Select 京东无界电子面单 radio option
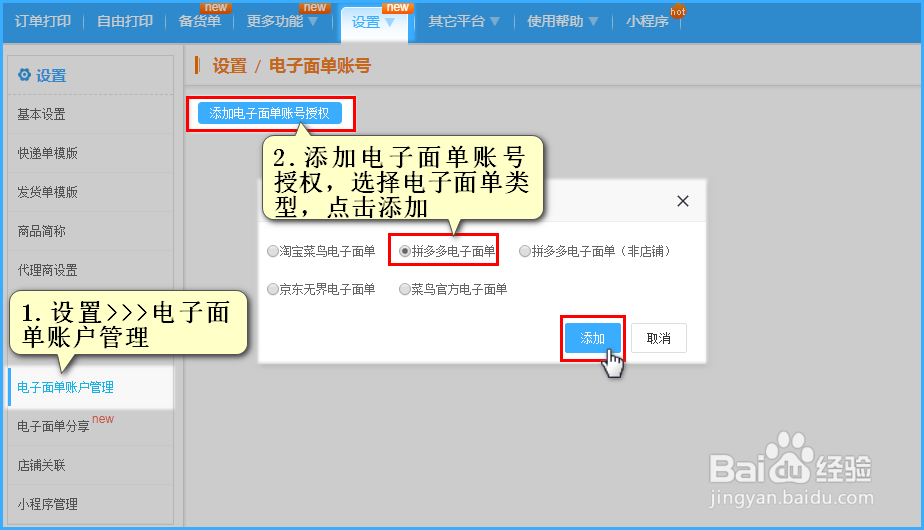The image size is (924, 530). tap(272, 289)
